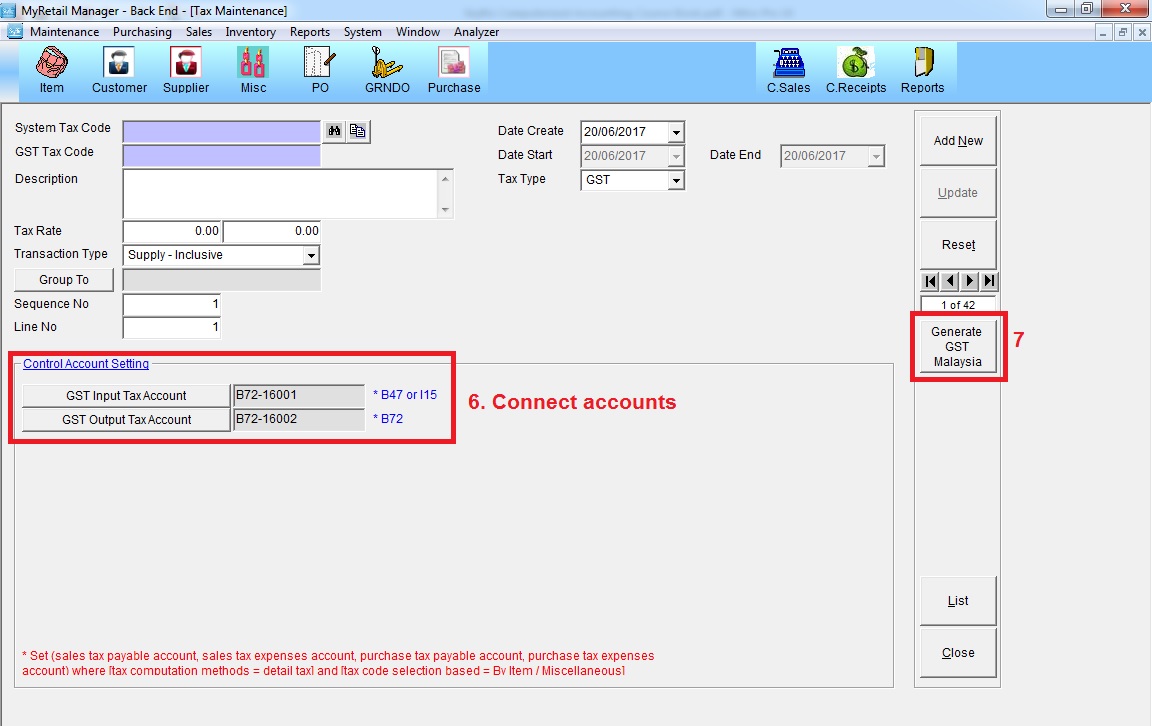Click the Generate GST Malaysia button

[x=957, y=347]
